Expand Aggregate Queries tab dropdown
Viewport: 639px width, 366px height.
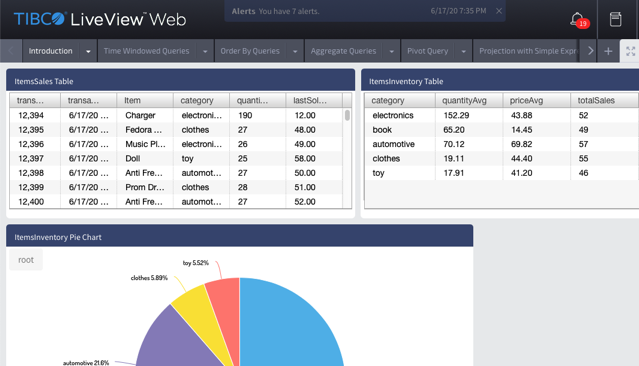coord(392,51)
